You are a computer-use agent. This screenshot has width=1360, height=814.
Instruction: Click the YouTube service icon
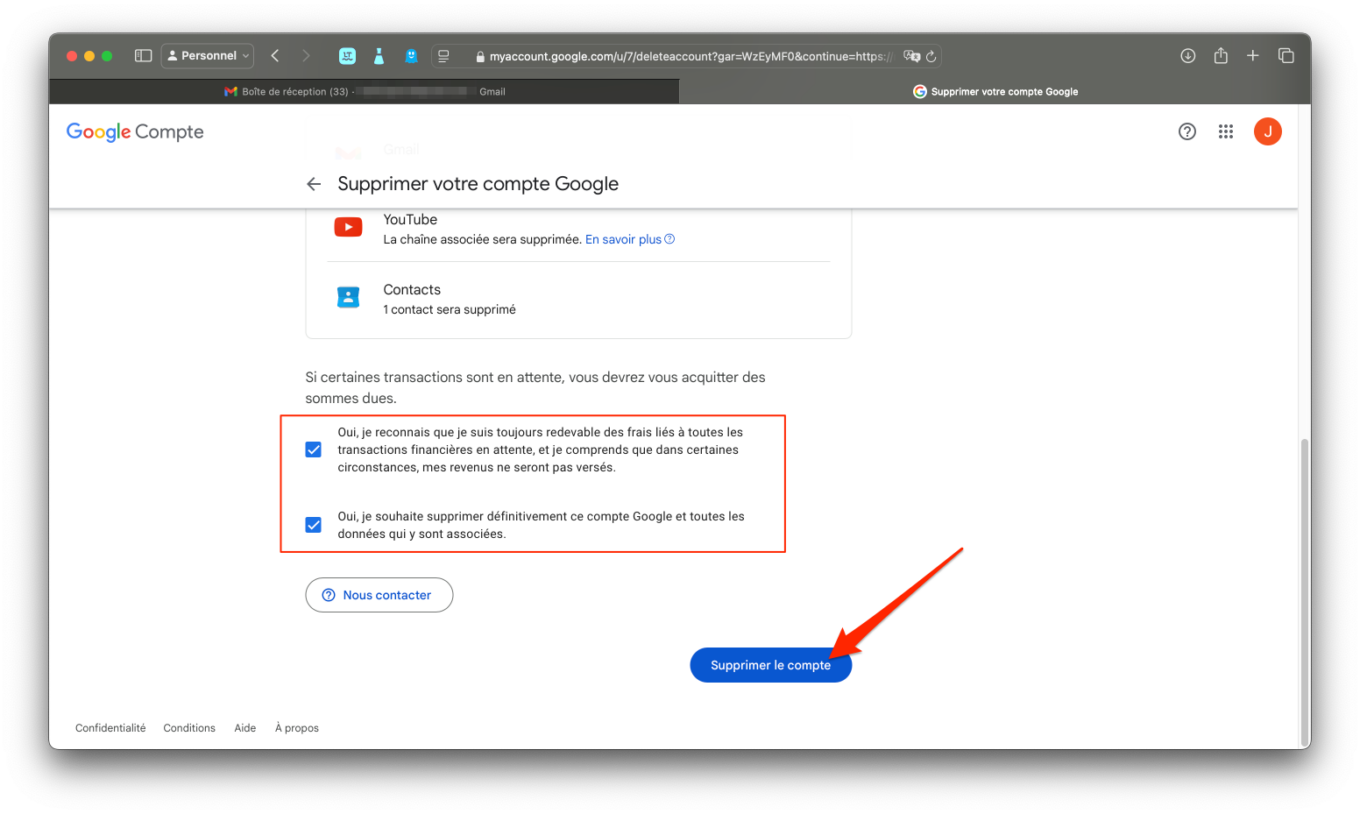(x=348, y=228)
